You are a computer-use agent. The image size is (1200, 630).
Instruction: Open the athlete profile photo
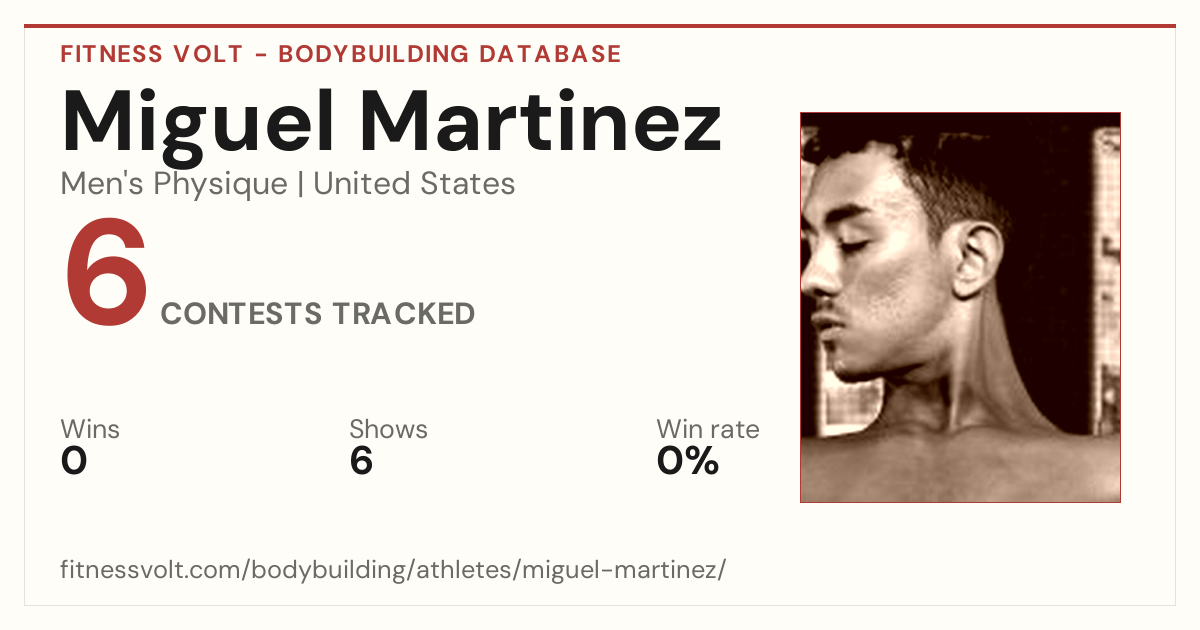[960, 307]
